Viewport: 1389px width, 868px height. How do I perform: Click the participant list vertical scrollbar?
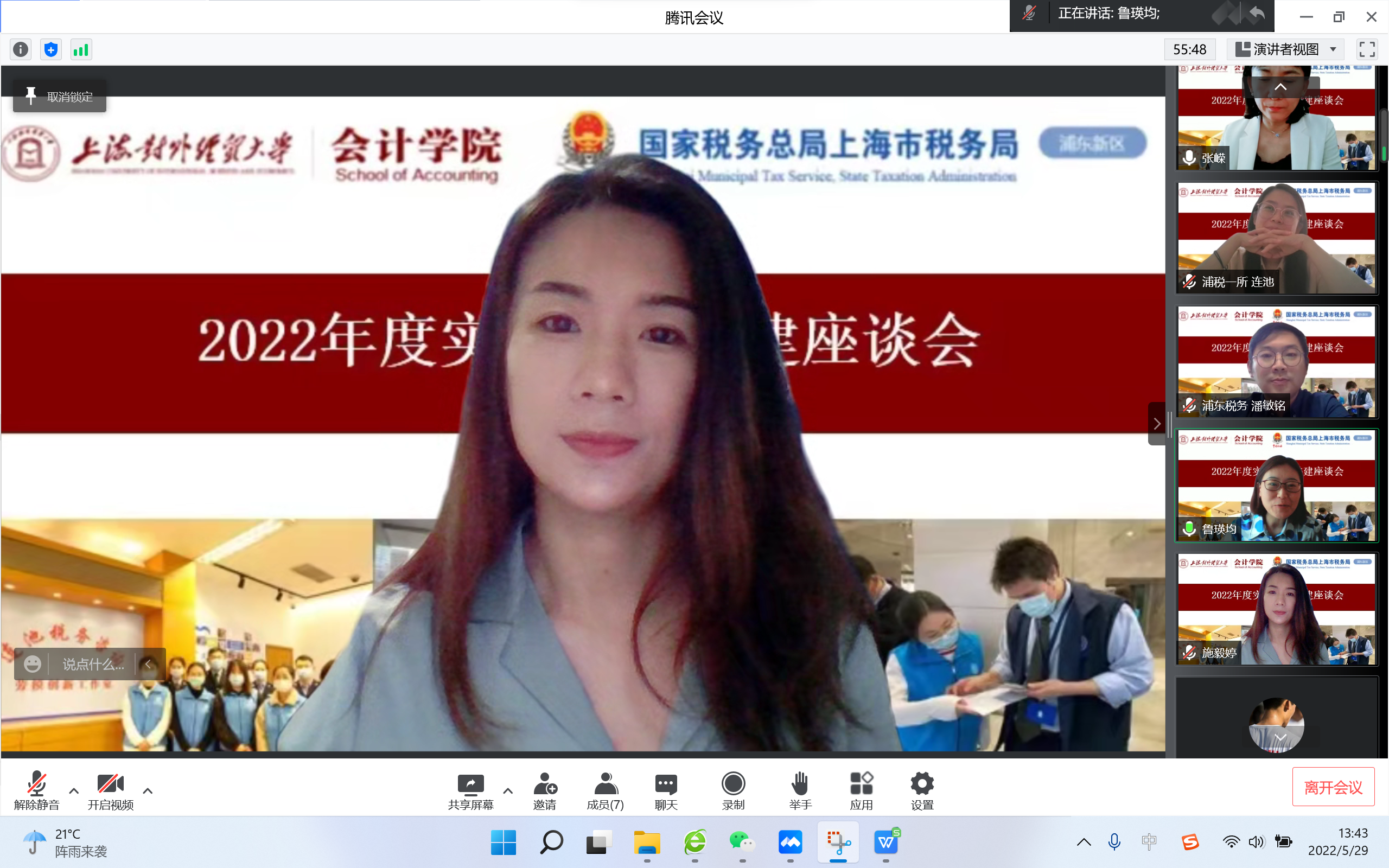click(1384, 135)
